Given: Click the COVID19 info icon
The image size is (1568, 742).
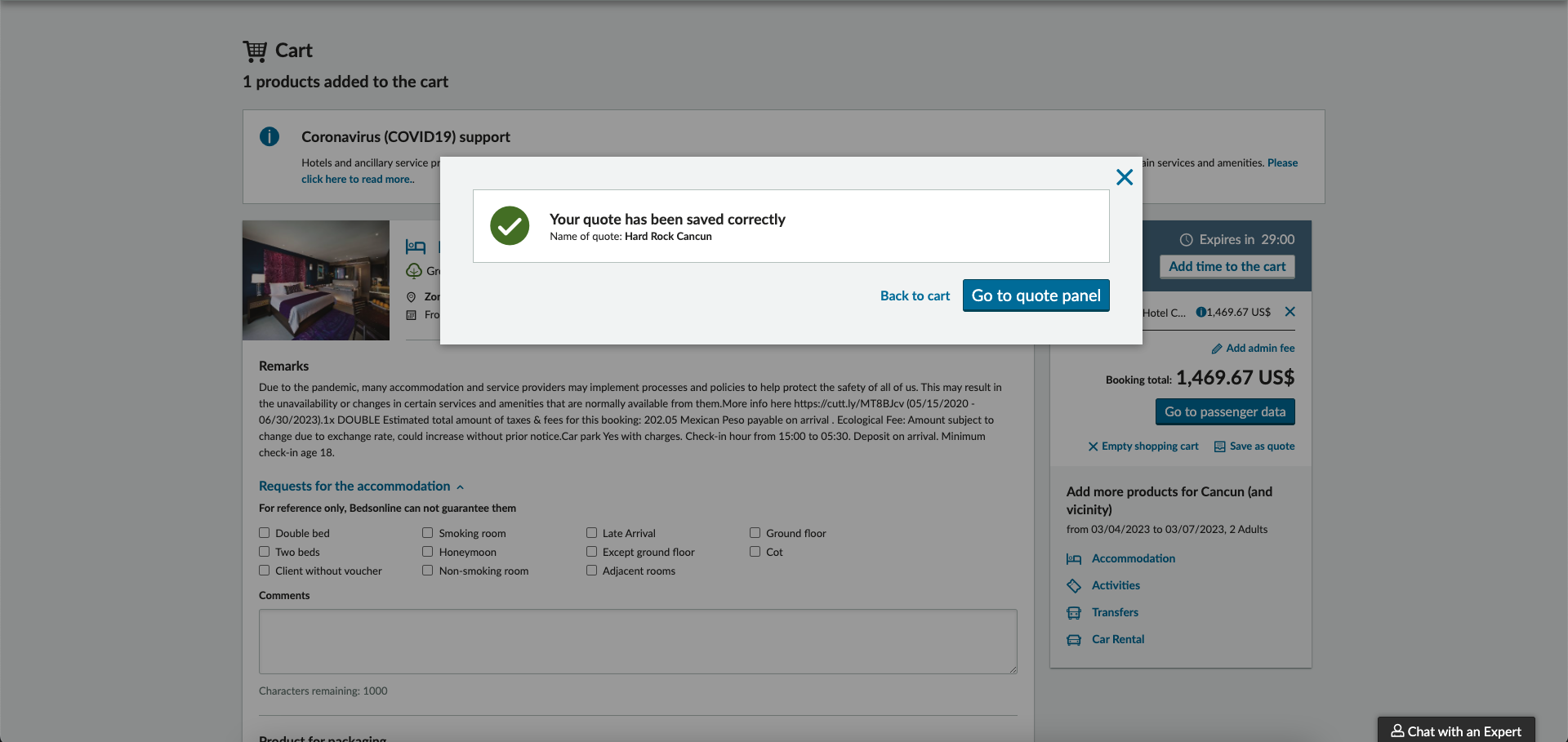Looking at the screenshot, I should 269,136.
